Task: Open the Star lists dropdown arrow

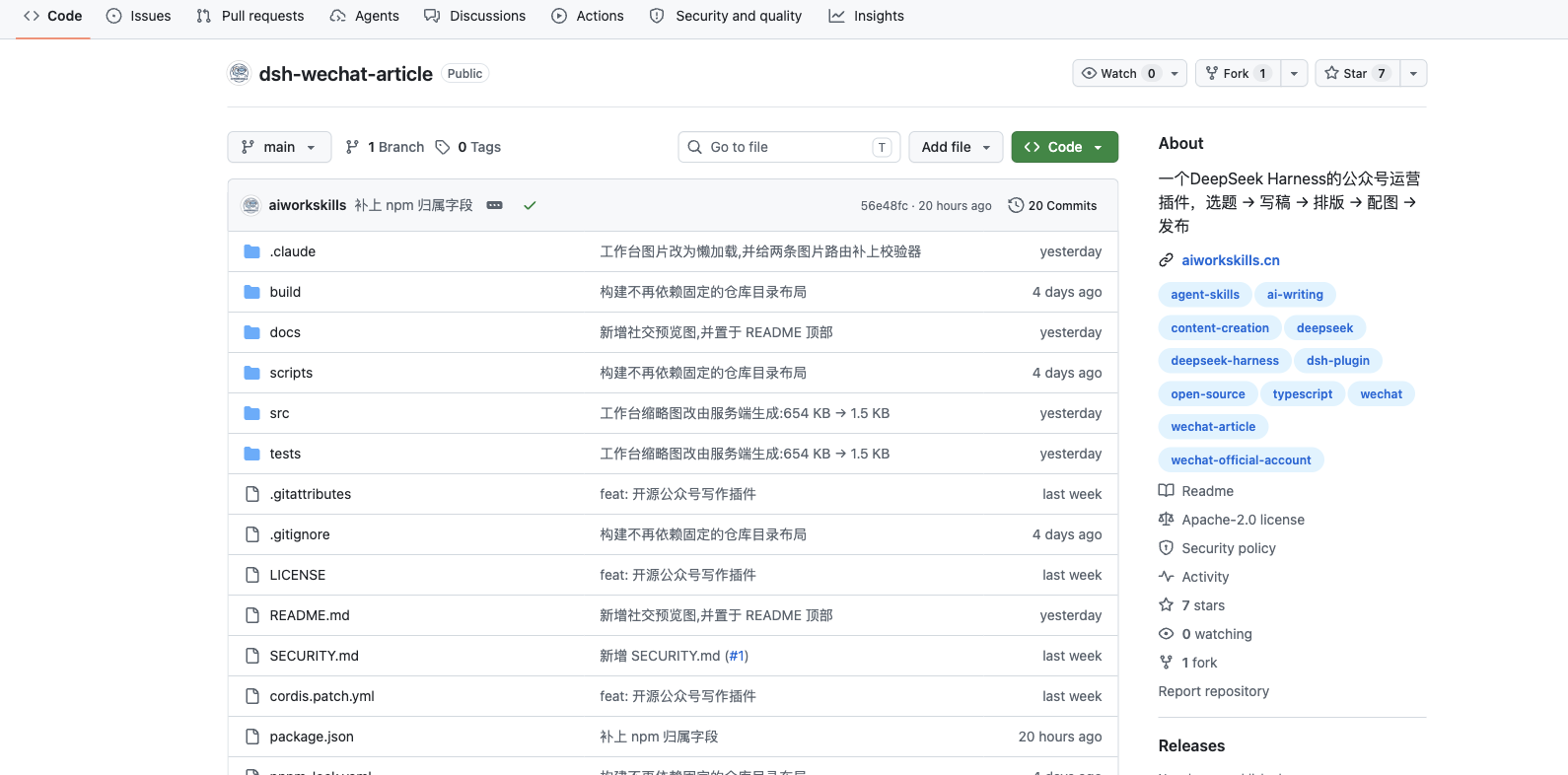Action: (1413, 73)
